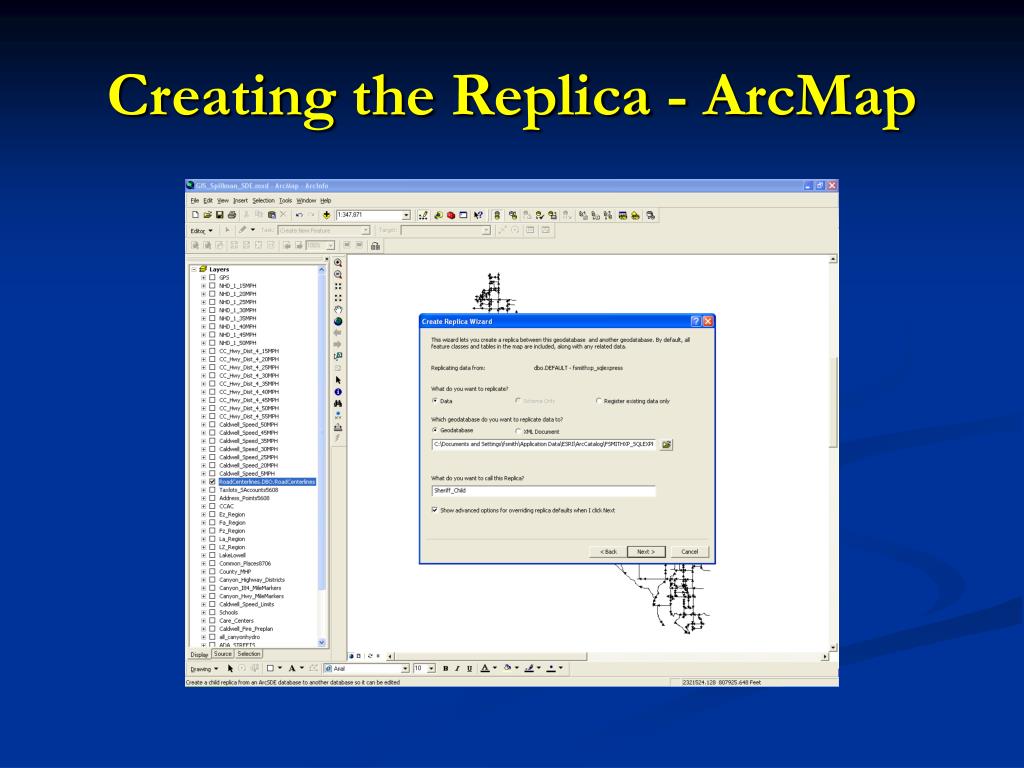The image size is (1024, 768).
Task: Click the folder browse icon beside geodatabase path
Action: pos(666,445)
